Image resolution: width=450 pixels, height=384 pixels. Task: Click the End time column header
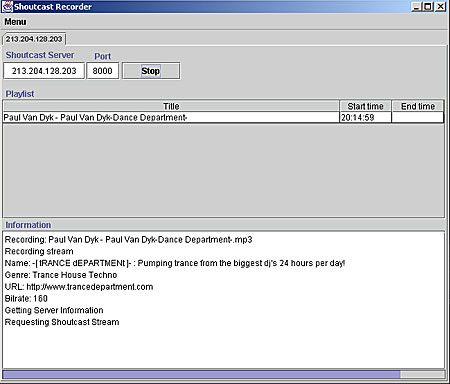click(x=418, y=106)
